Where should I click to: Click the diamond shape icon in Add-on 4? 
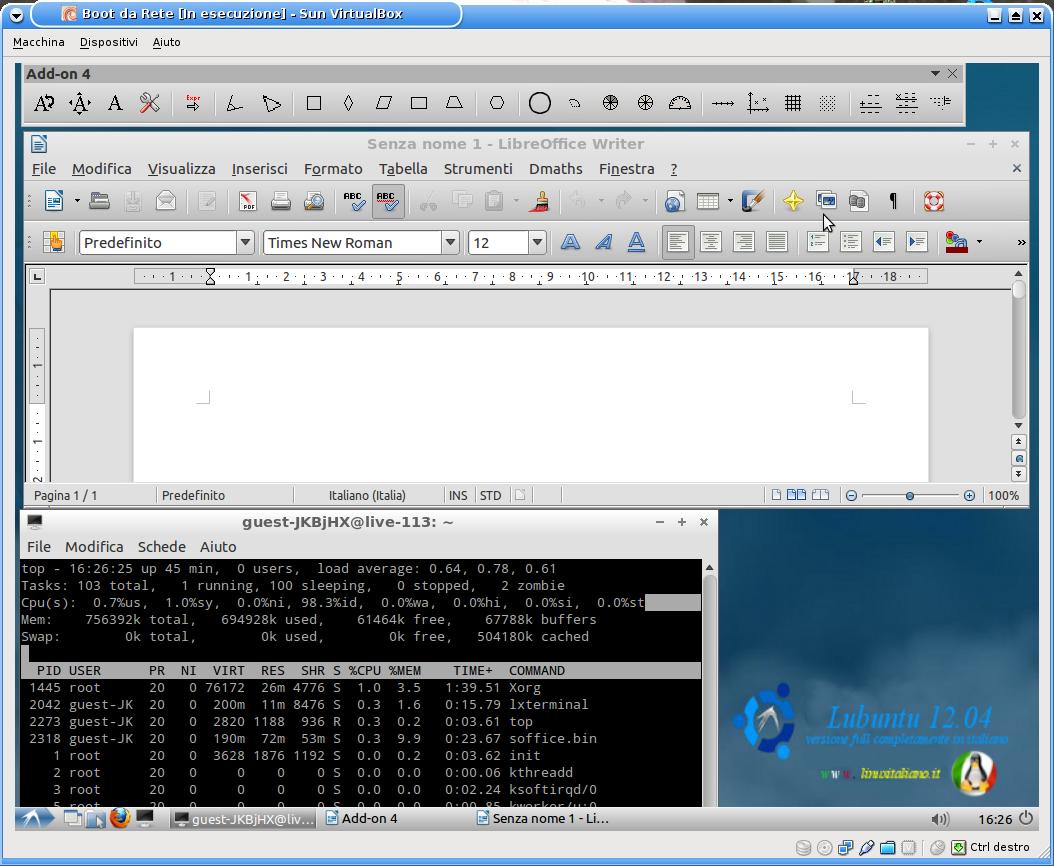348,103
